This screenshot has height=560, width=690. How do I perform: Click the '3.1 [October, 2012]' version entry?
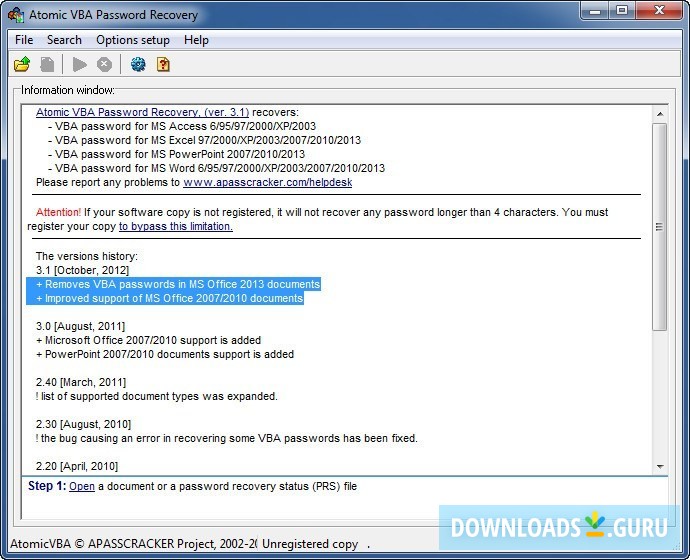(x=82, y=270)
